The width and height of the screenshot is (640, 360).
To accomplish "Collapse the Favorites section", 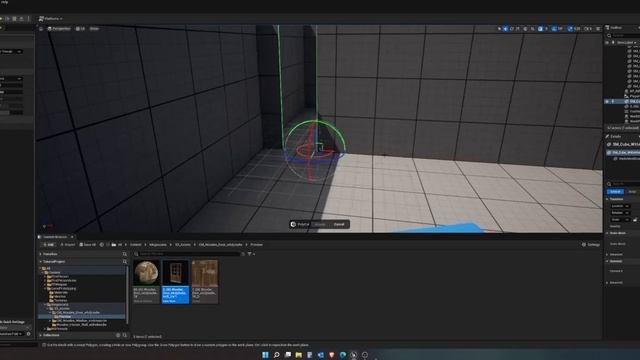I will click(x=40, y=254).
